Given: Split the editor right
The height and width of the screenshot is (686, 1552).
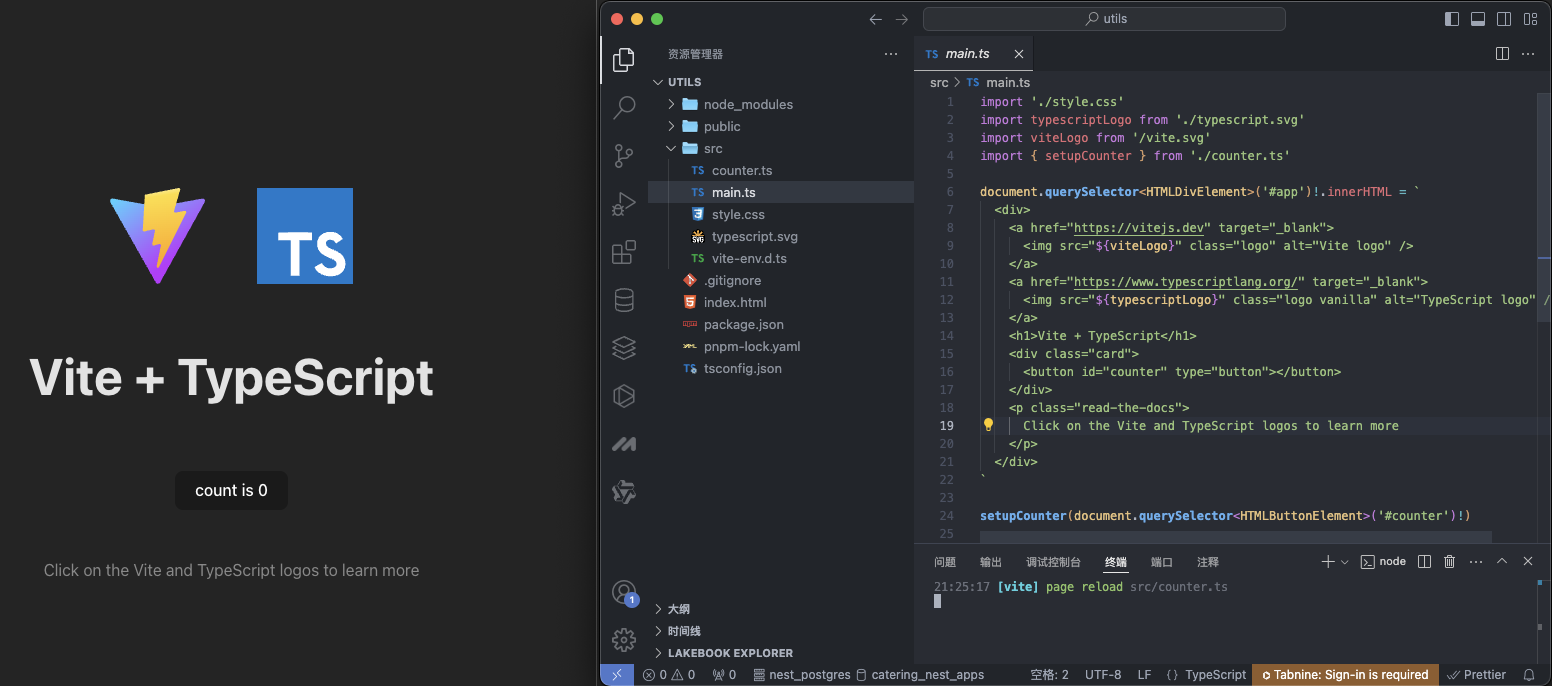Looking at the screenshot, I should (1502, 54).
